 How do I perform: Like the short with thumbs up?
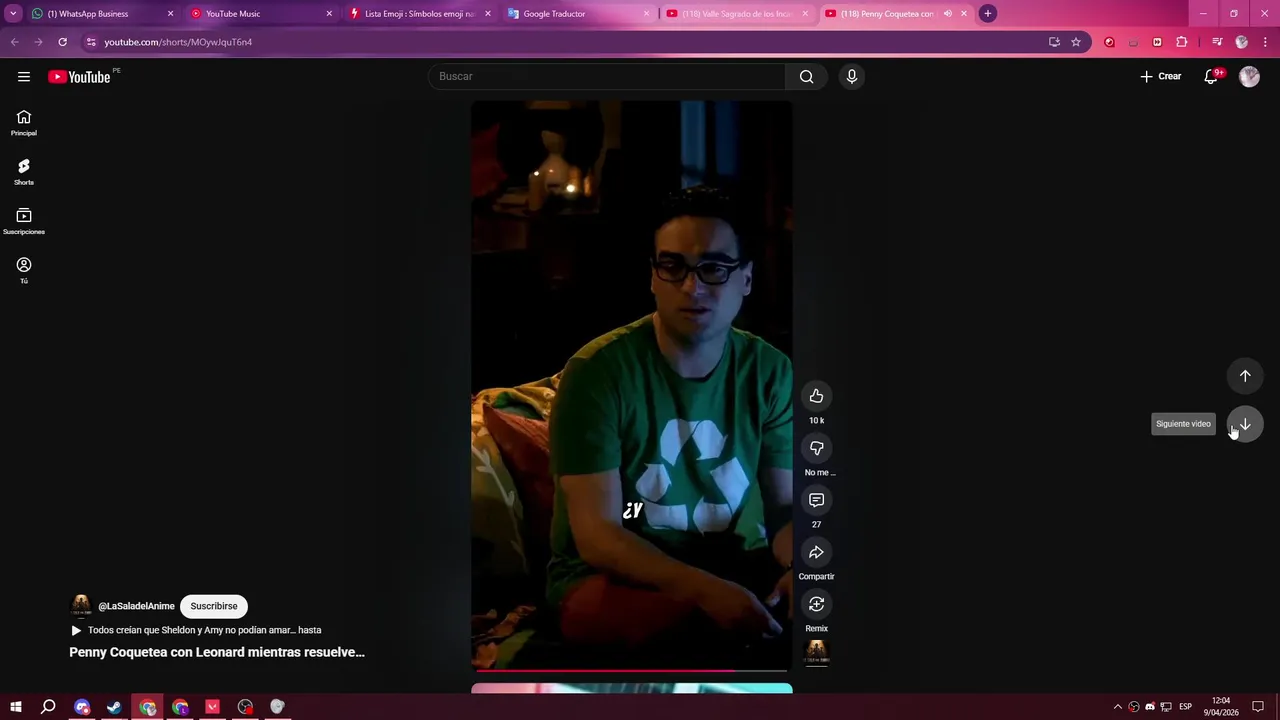coord(816,396)
